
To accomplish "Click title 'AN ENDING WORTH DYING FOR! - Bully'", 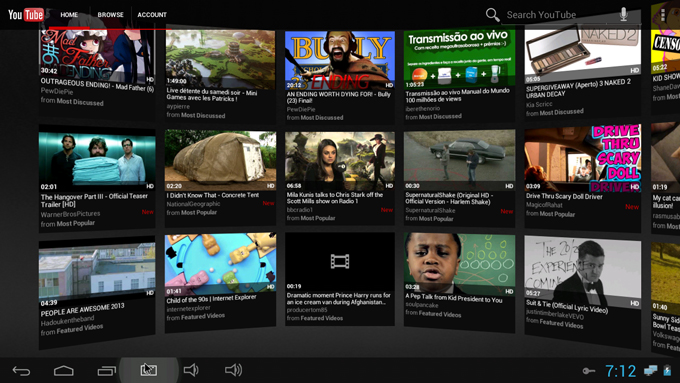I will click(x=339, y=94).
